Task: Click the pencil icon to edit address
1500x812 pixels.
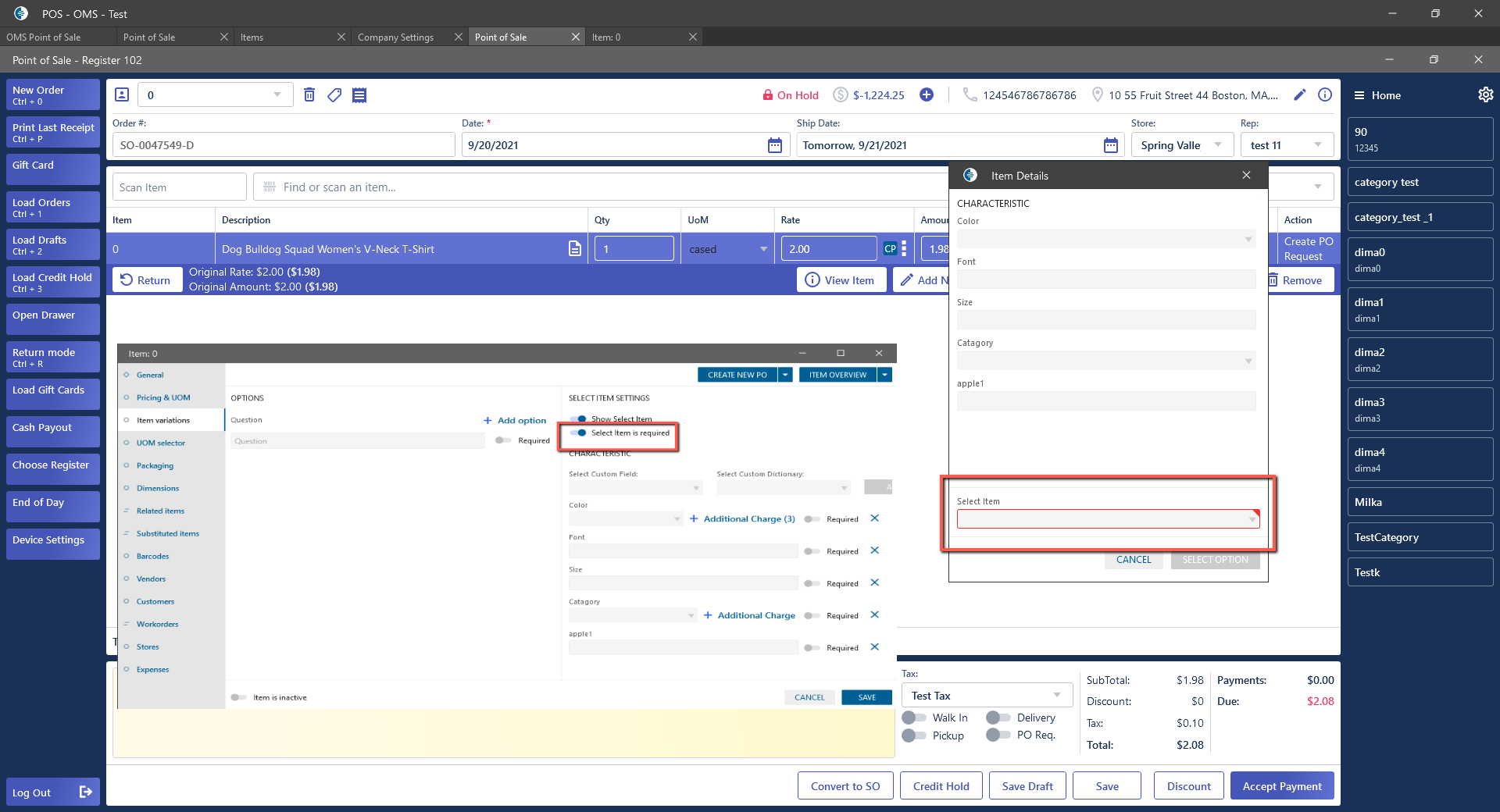Action: (x=1300, y=95)
